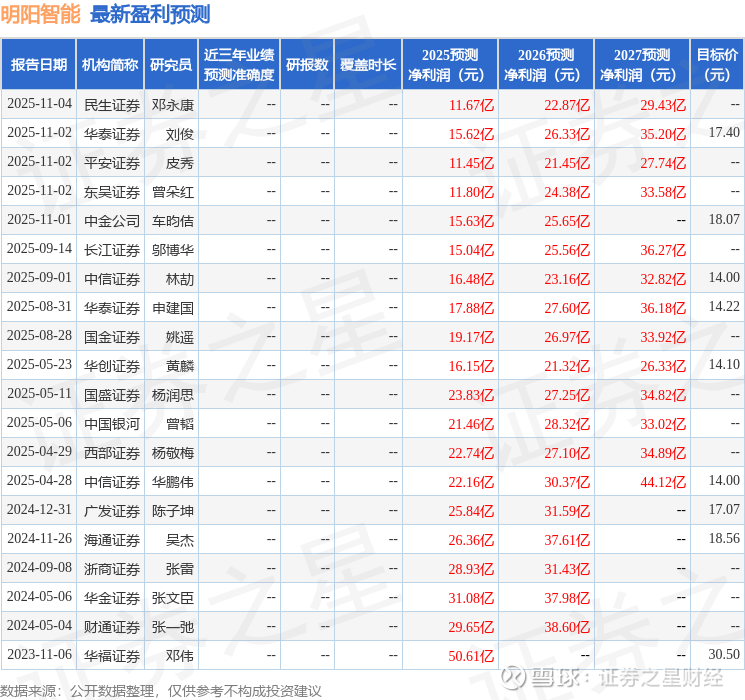
Task: Click 33.58亿 forecast for 2027
Action: click(663, 192)
